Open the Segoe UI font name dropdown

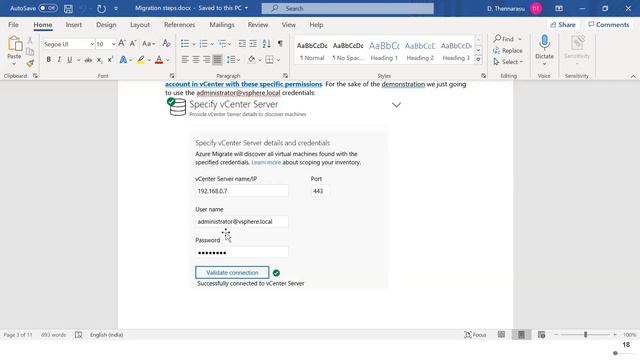coord(92,44)
